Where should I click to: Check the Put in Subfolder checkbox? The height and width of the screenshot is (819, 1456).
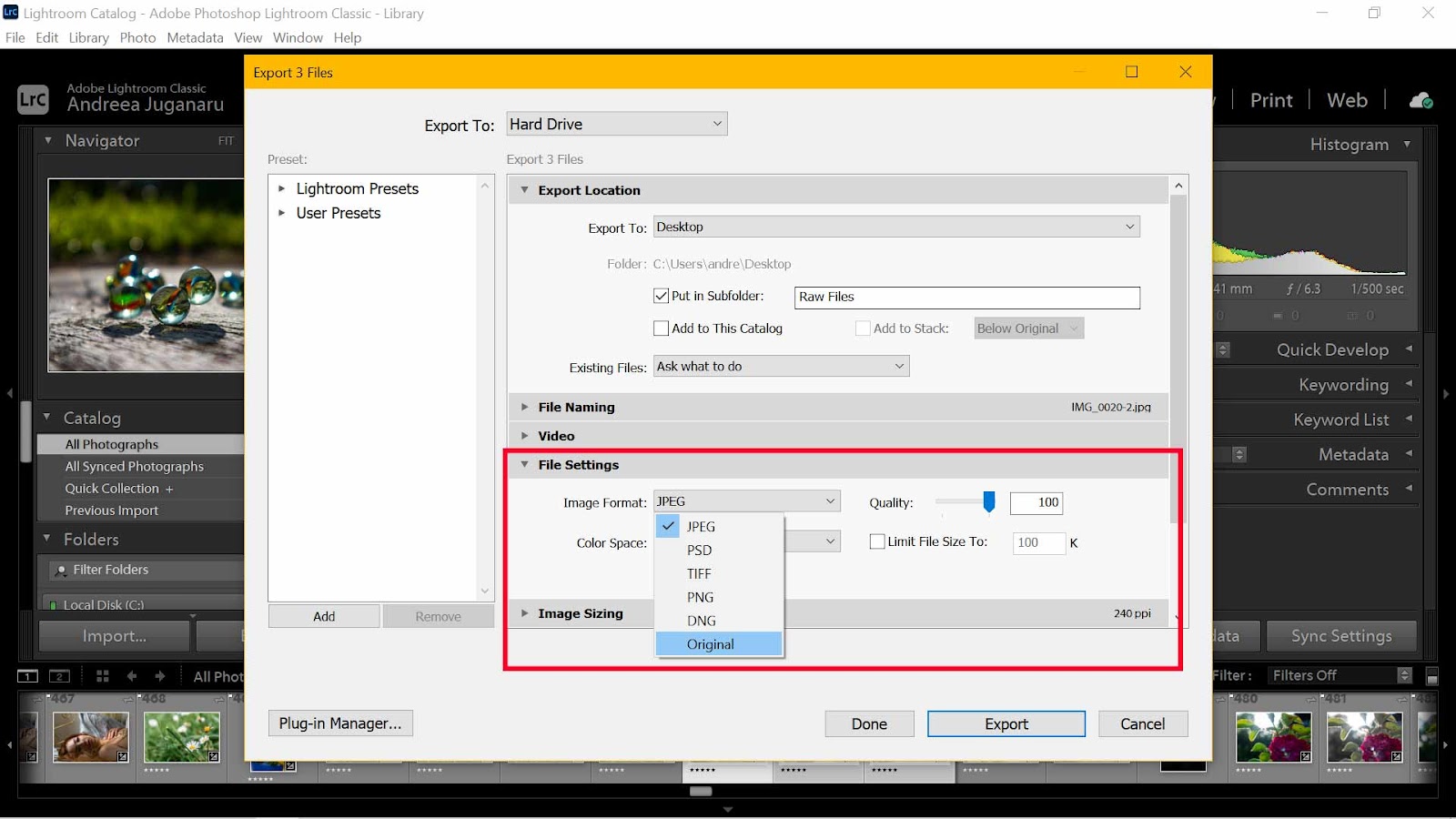point(662,296)
